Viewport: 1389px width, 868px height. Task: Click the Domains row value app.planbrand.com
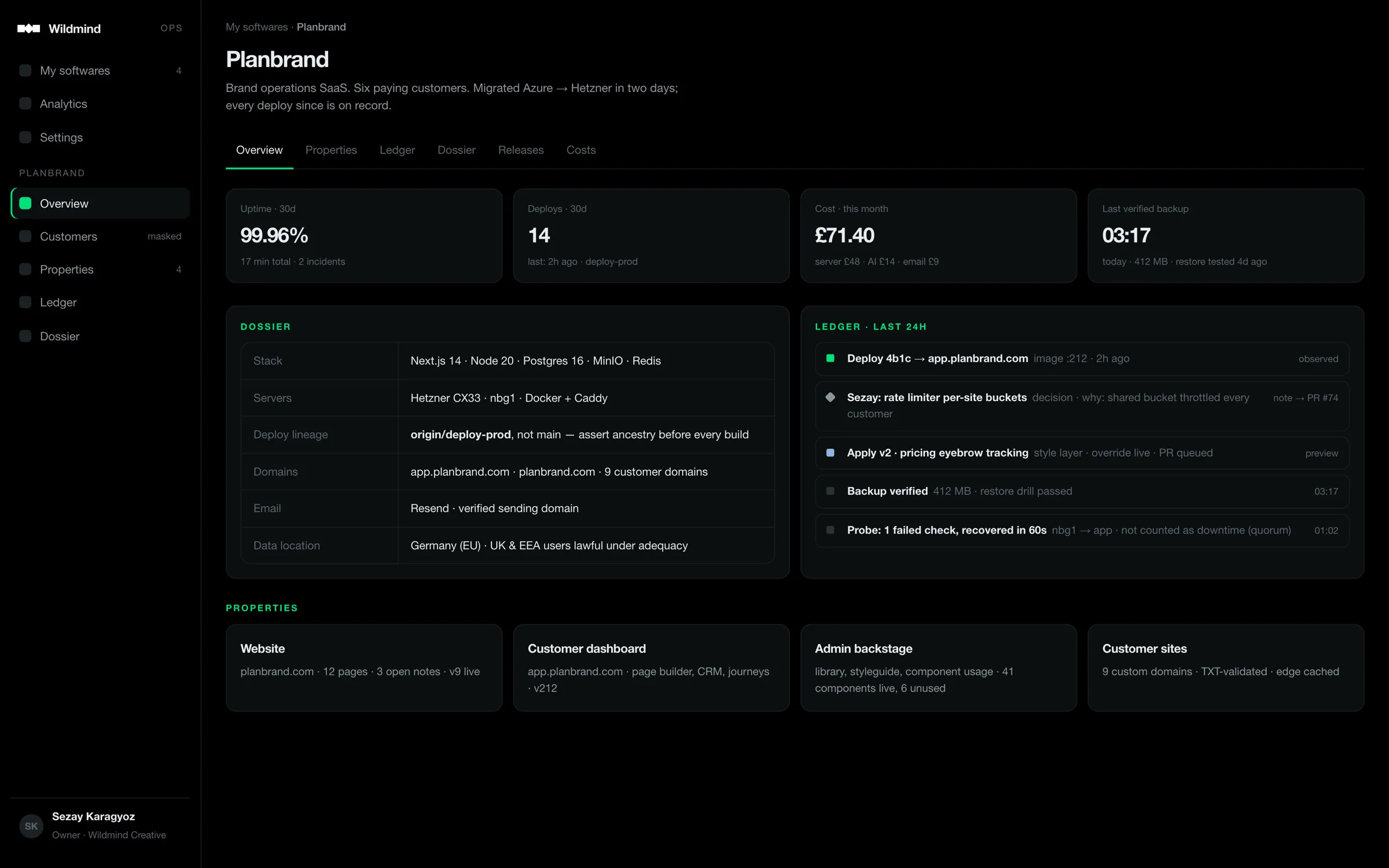tap(460, 472)
